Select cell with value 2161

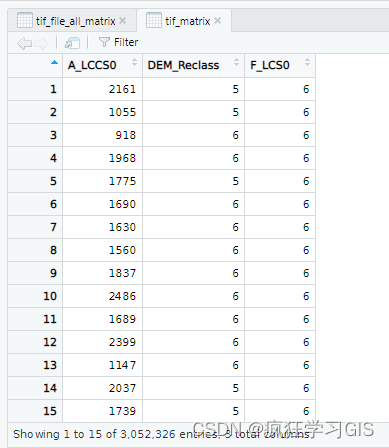[x=102, y=89]
